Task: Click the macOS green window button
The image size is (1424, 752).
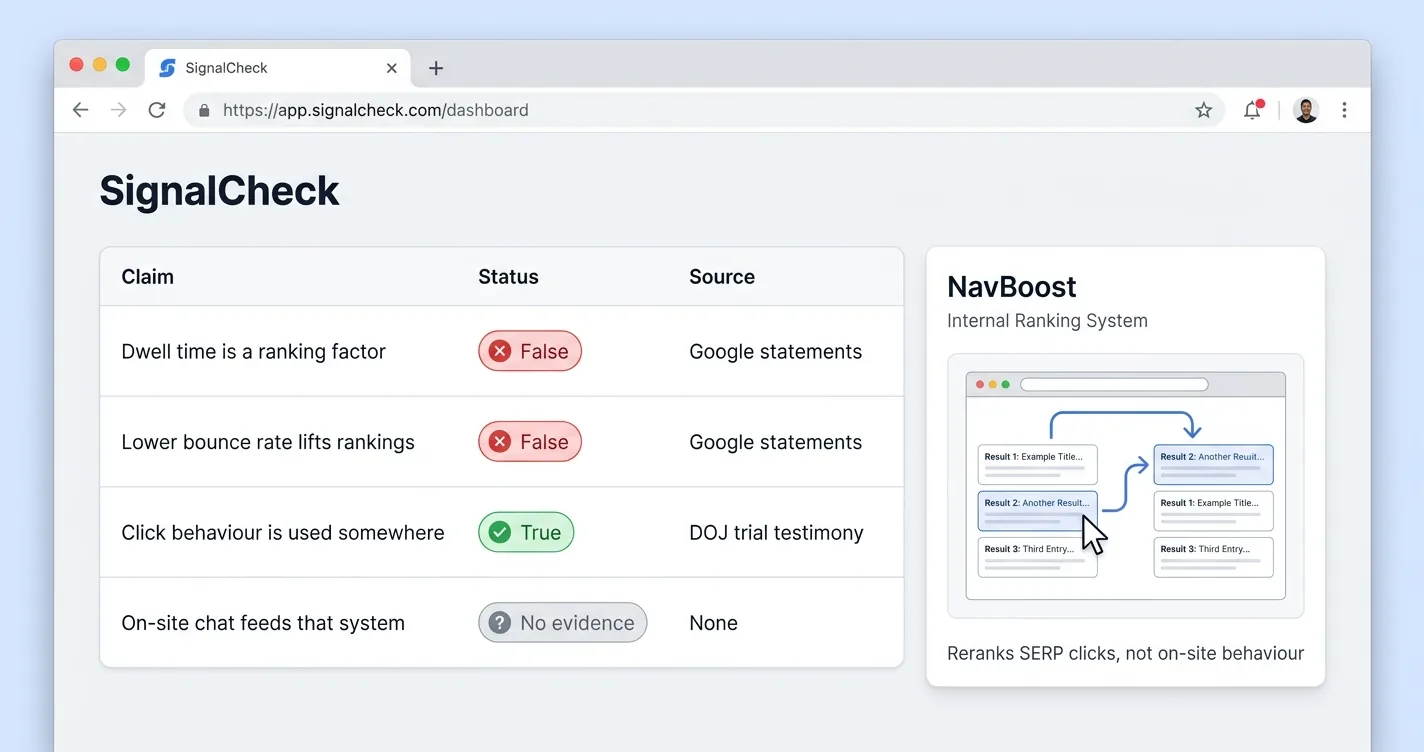Action: [x=123, y=65]
